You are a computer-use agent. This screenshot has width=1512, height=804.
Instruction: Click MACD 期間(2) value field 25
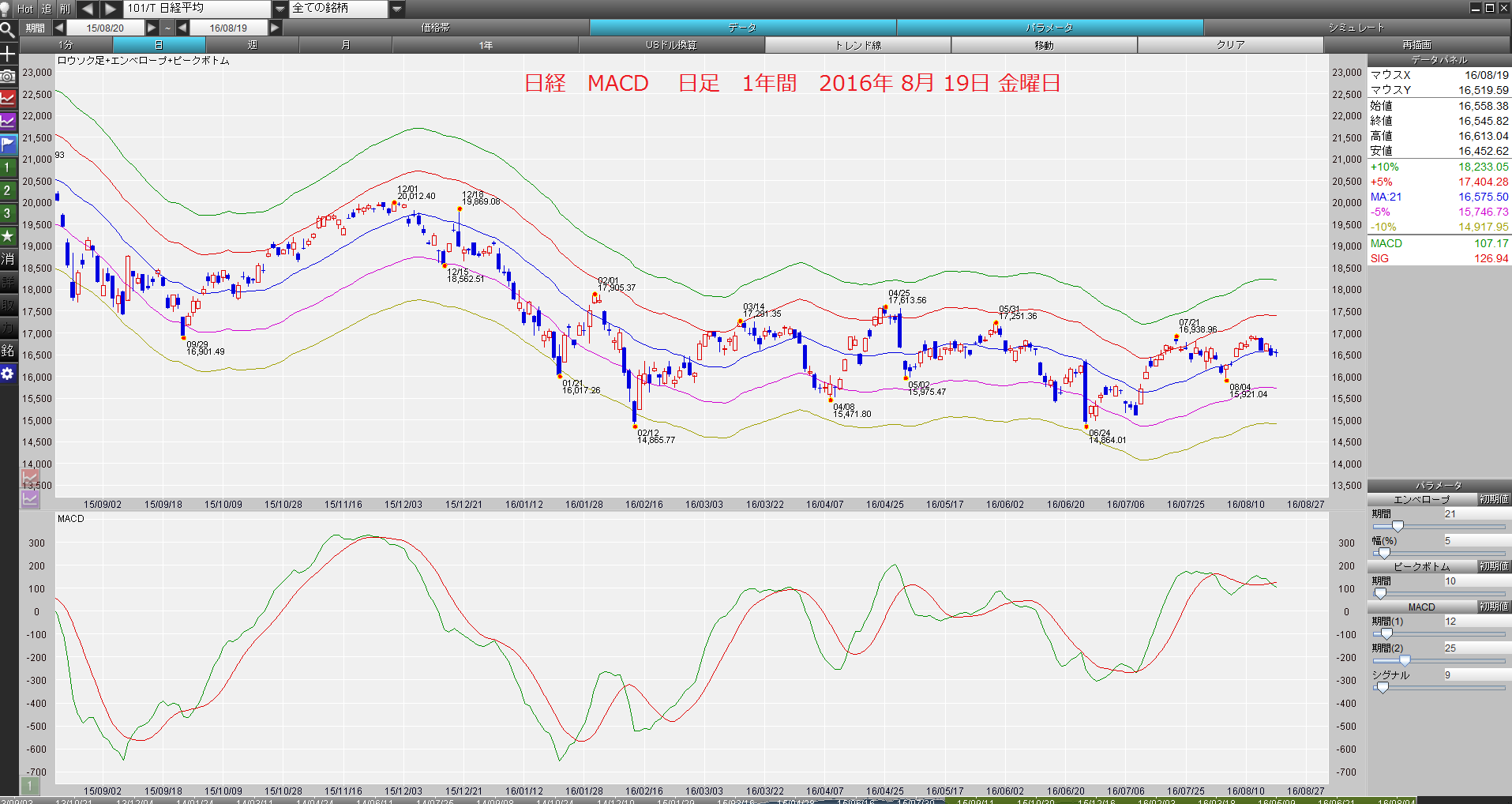(1476, 648)
